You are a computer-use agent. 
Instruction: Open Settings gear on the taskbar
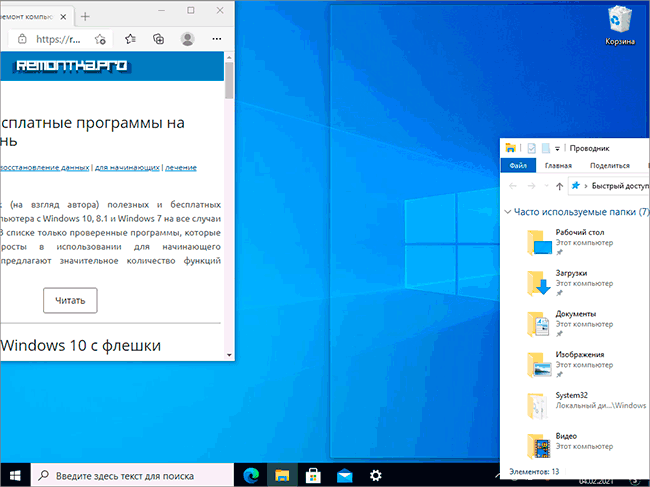tap(376, 475)
